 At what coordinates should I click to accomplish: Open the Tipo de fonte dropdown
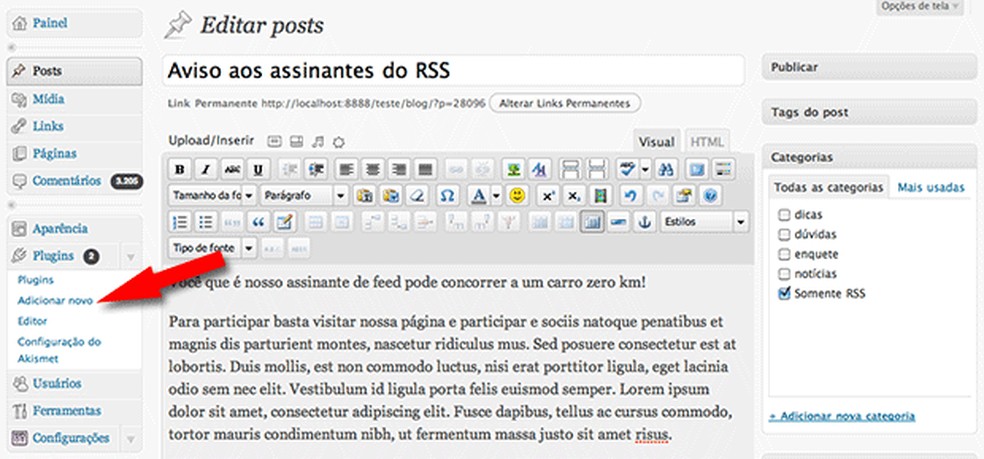point(213,248)
